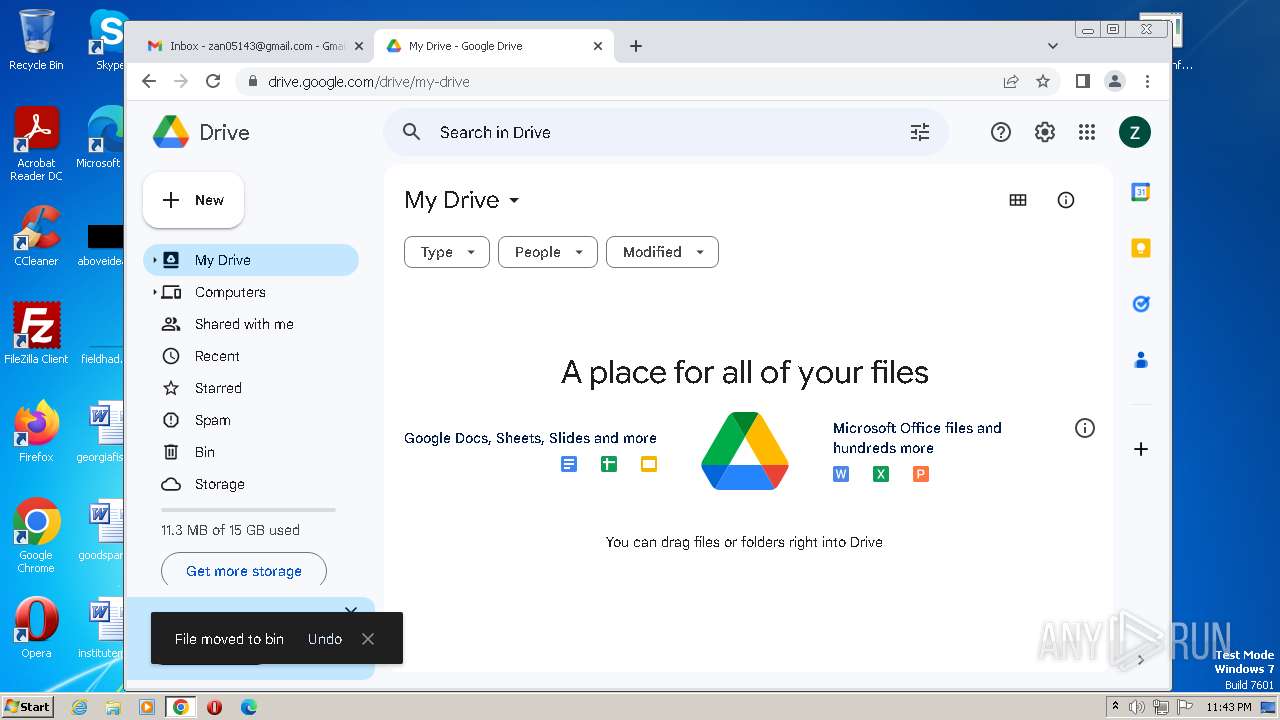Image resolution: width=1280 pixels, height=720 pixels.
Task: Open Google Keep side panel
Action: [x=1141, y=248]
